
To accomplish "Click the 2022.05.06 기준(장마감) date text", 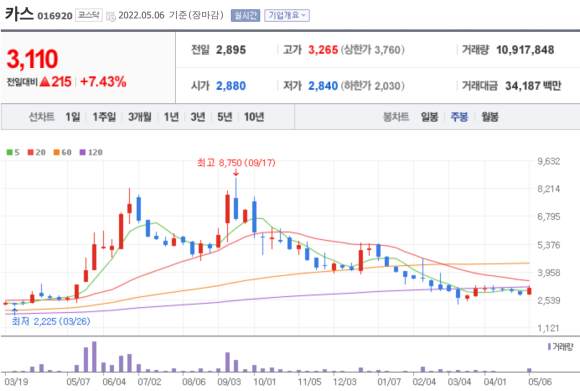I will pos(171,16).
